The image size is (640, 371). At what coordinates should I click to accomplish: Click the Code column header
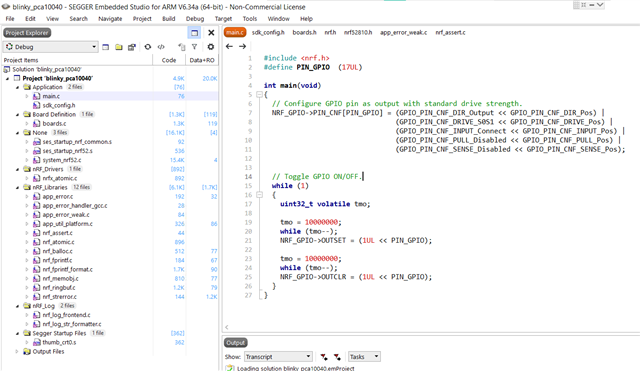(x=169, y=60)
